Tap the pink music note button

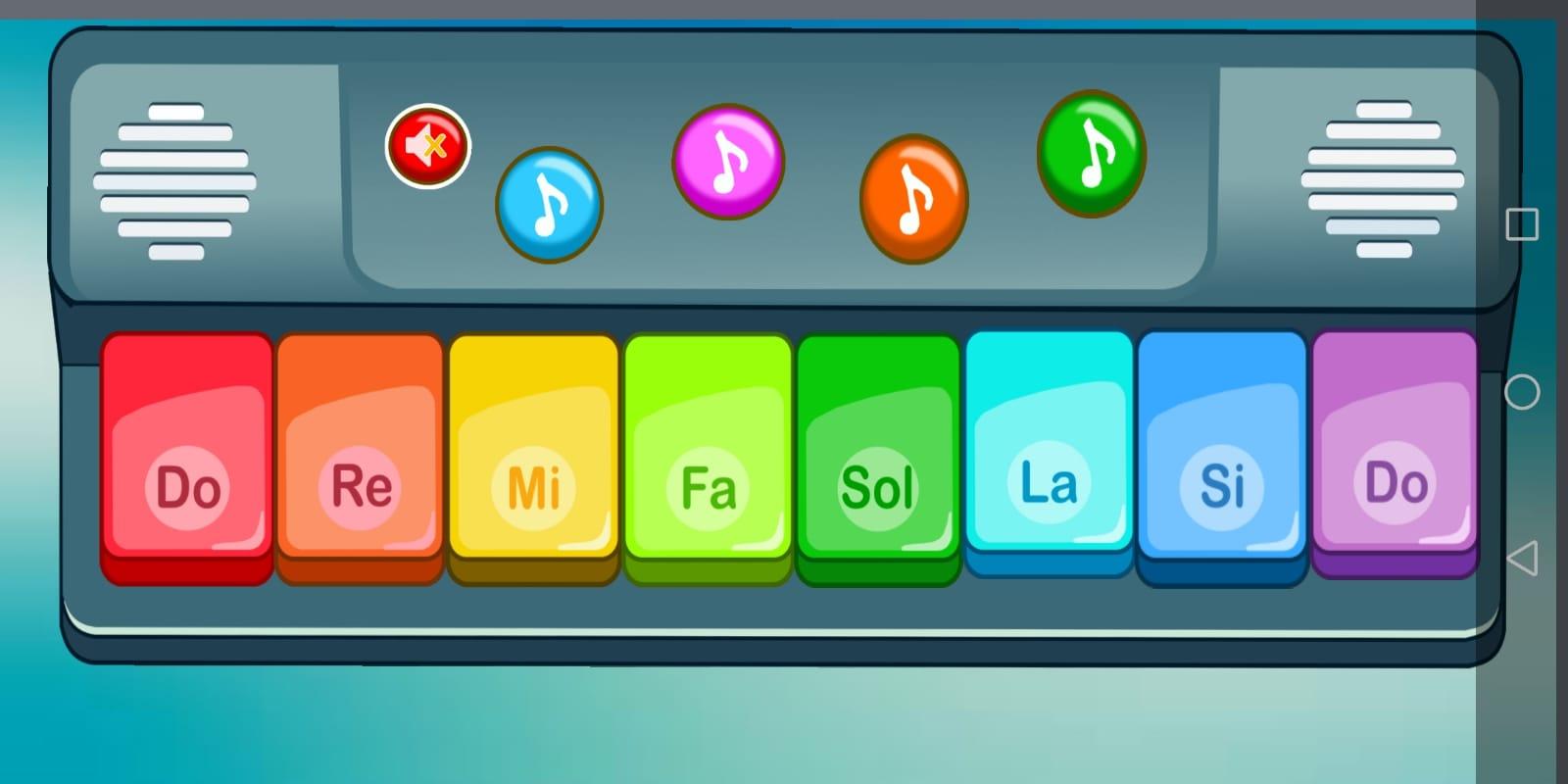(728, 161)
